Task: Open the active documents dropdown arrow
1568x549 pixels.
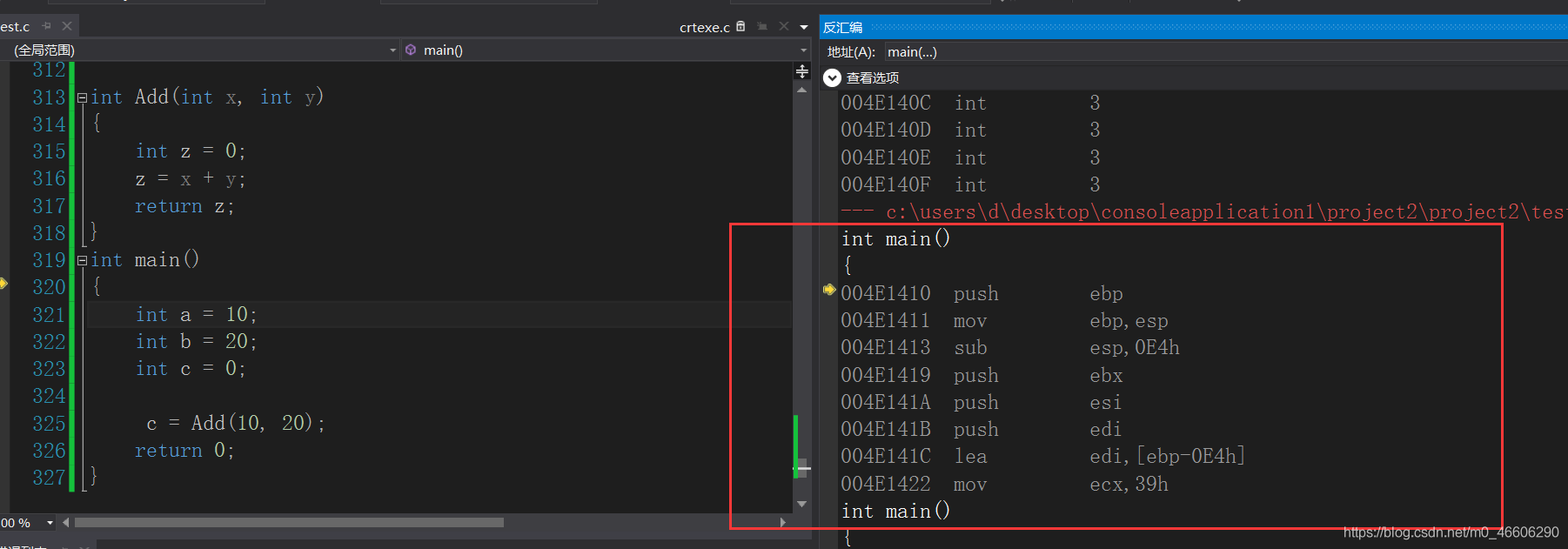Action: 804,27
